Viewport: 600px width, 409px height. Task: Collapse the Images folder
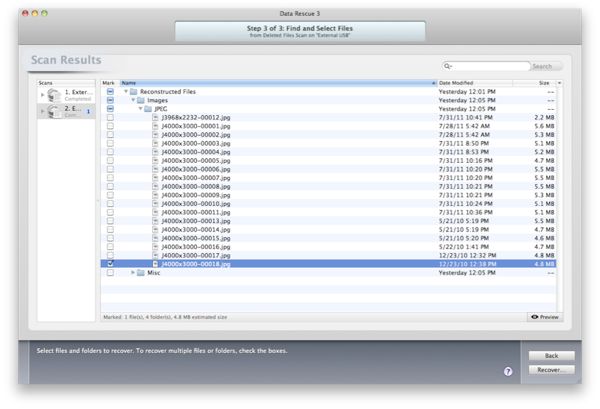[133, 100]
